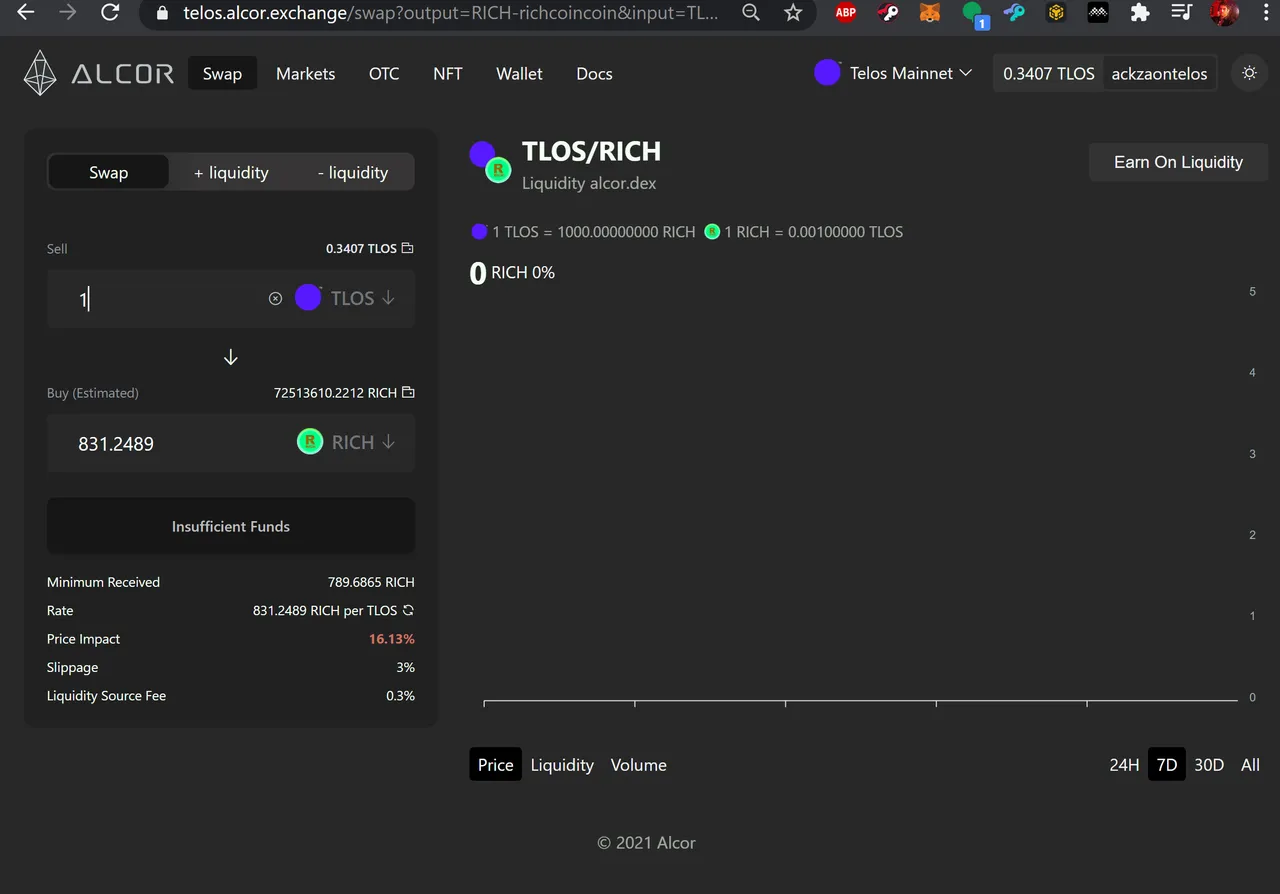This screenshot has width=1280, height=894.
Task: Click the 0.3% Liquidity Source Fee value
Action: coord(400,696)
